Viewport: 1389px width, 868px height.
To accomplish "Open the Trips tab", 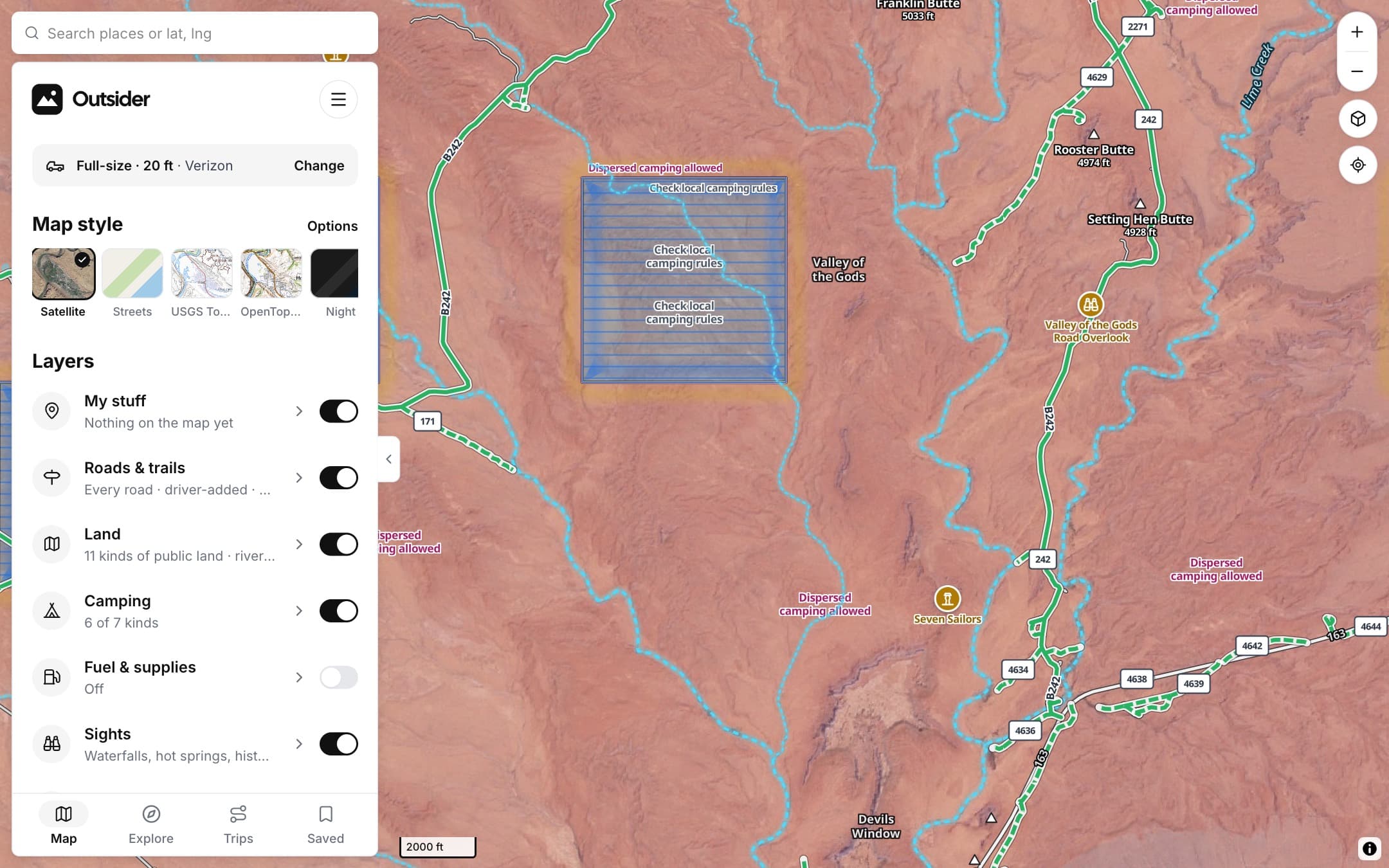I will 238,824.
